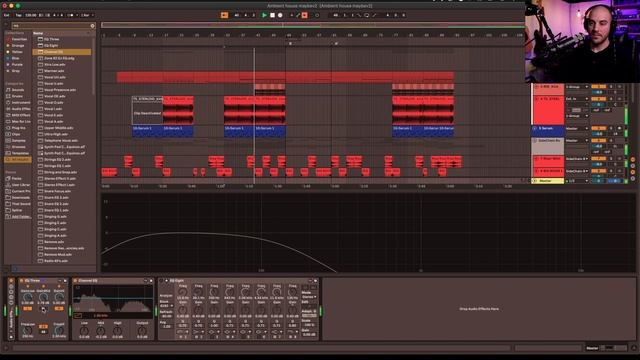
Task: Toggle the detail view via bottom-right icon
Action: coord(634,348)
